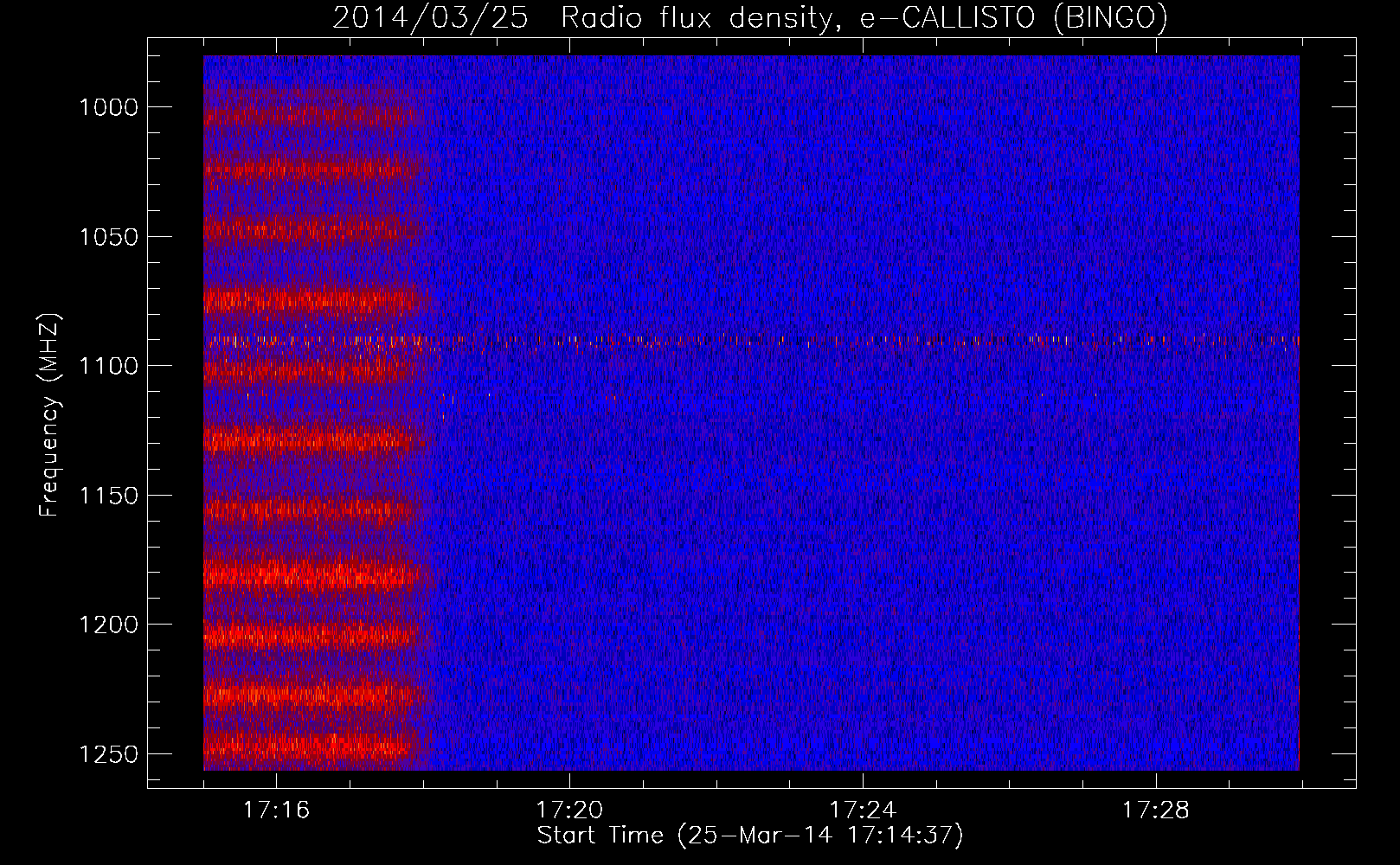
Task: Click the 1000 frequency tick label
Action: tap(108, 107)
